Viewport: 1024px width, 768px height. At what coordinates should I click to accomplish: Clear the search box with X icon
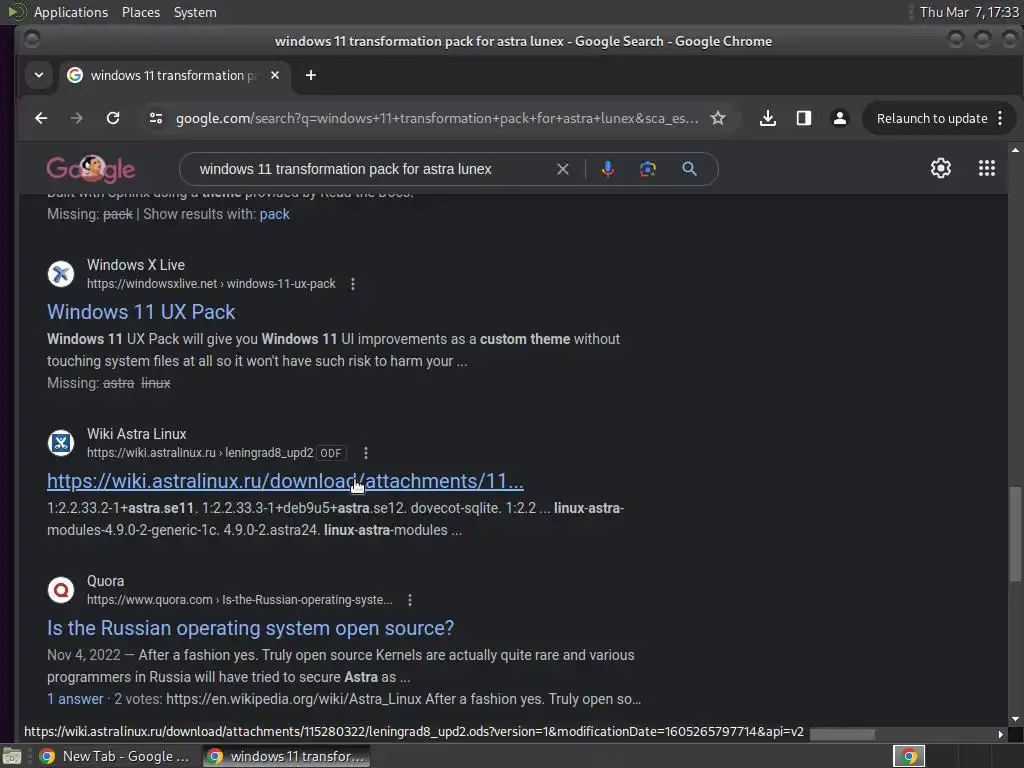pos(562,169)
